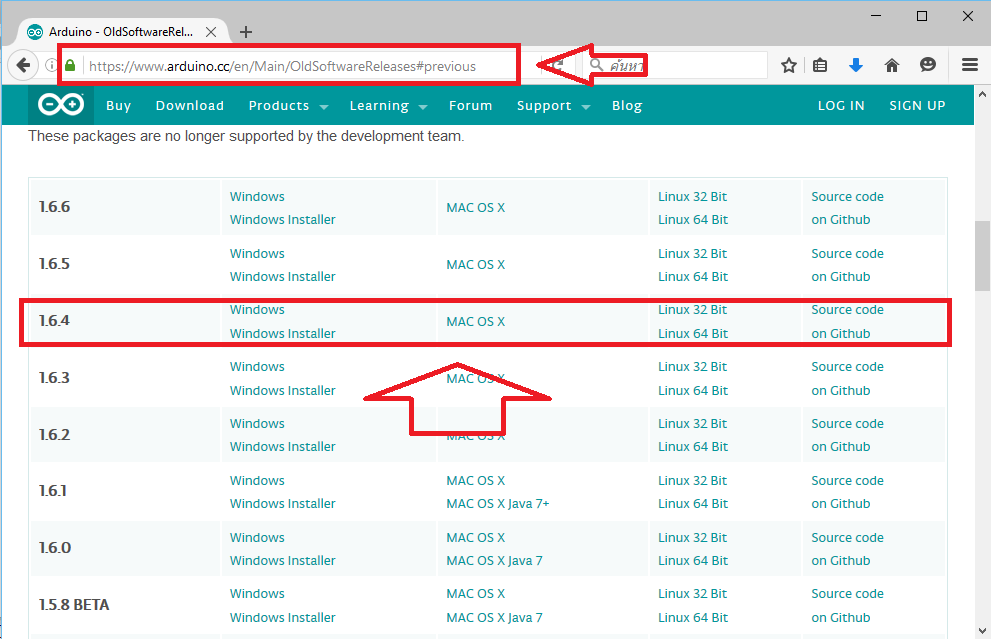The width and height of the screenshot is (991, 639).
Task: Download 1.6.3 Linux 32 Bit
Action: coord(692,367)
